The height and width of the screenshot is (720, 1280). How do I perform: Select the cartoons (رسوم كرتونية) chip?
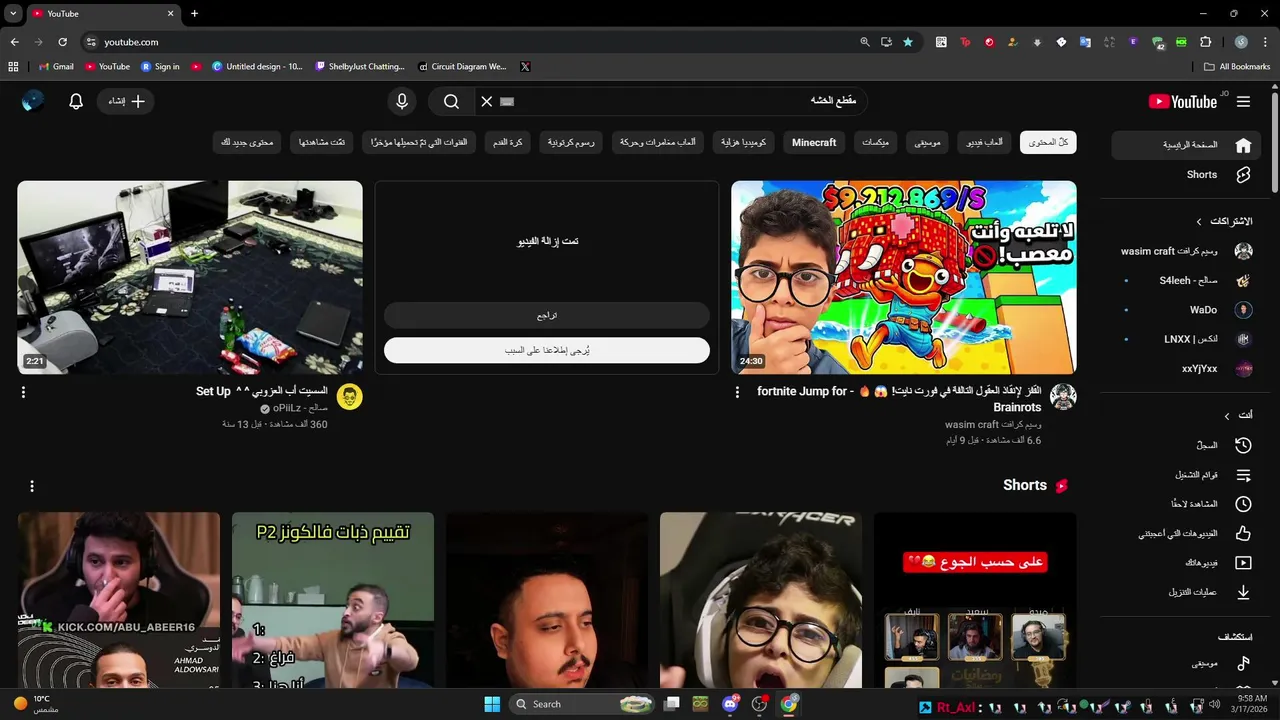(x=571, y=143)
